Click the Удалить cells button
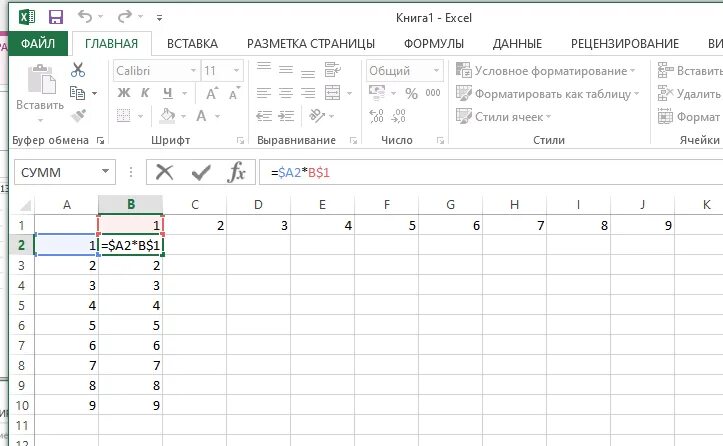This screenshot has height=446, width=723. pyautogui.click(x=689, y=94)
